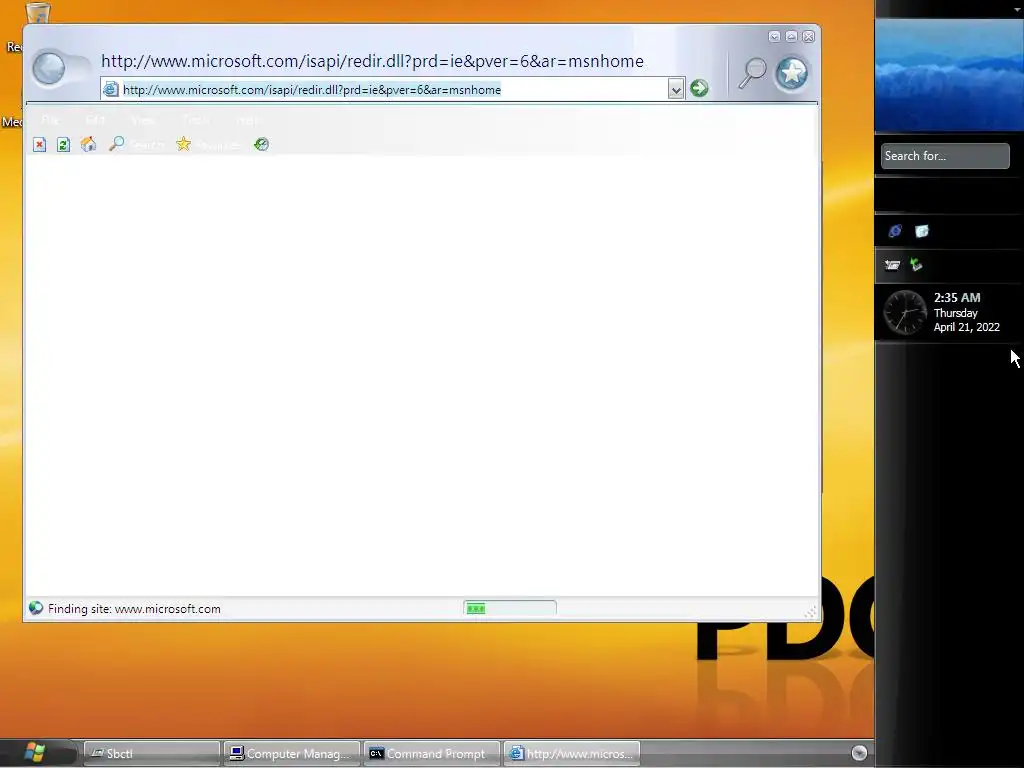Click the Refresh page toolbar icon
The width and height of the screenshot is (1024, 768).
point(63,144)
